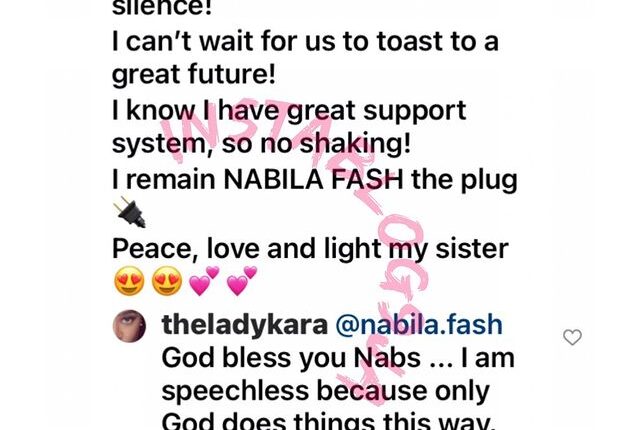Viewport: 640px width, 430px height.
Task: Click the 'system, so no shaking!' line
Action: point(261,144)
